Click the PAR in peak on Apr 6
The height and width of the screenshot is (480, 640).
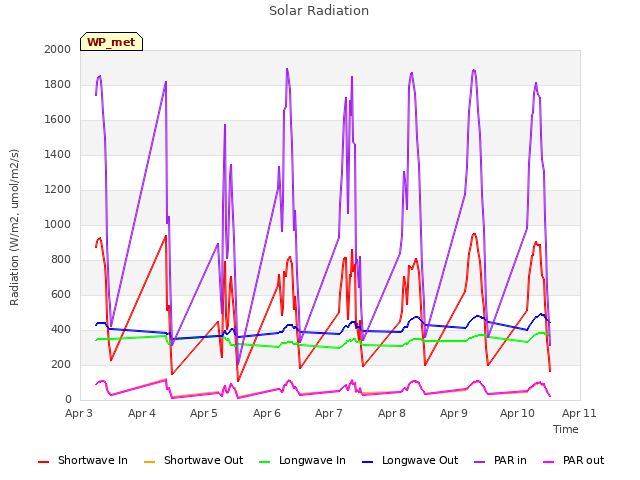click(x=287, y=69)
